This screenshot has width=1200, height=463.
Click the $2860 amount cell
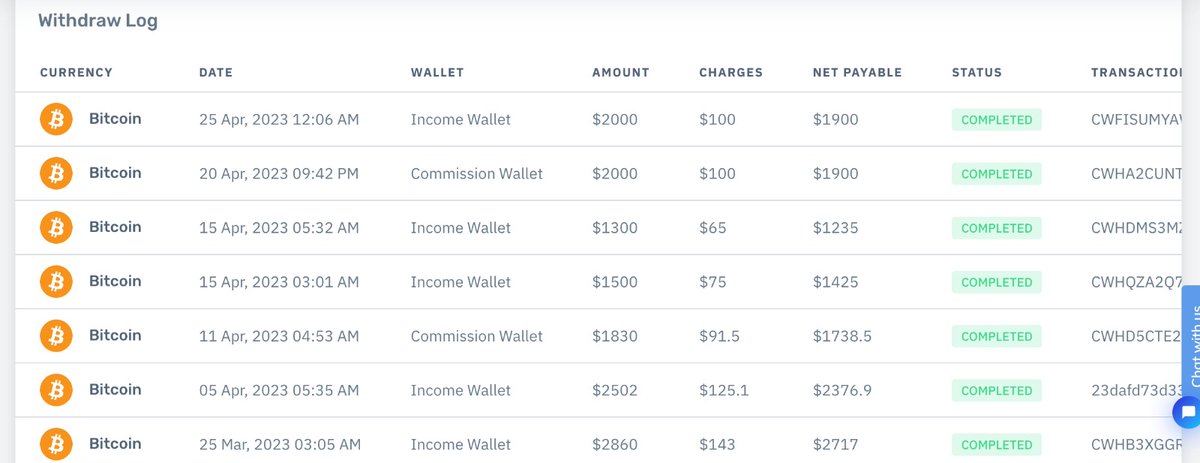(x=615, y=444)
